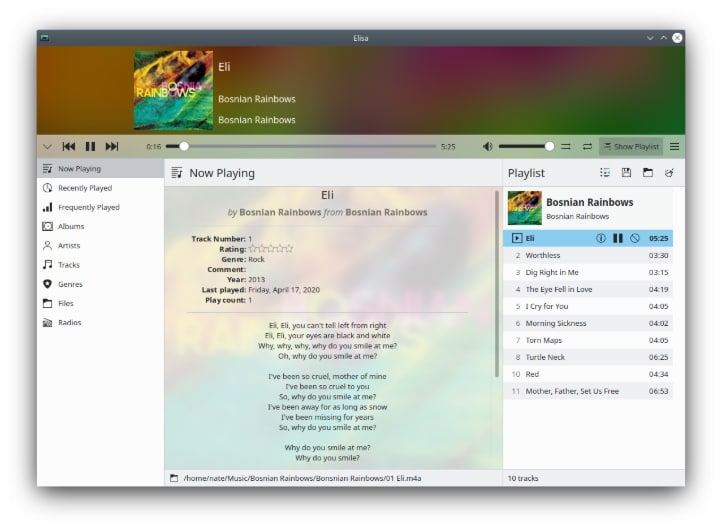Select The Eye Fell in Love
Screen dimensions: 721x529
tap(588, 289)
